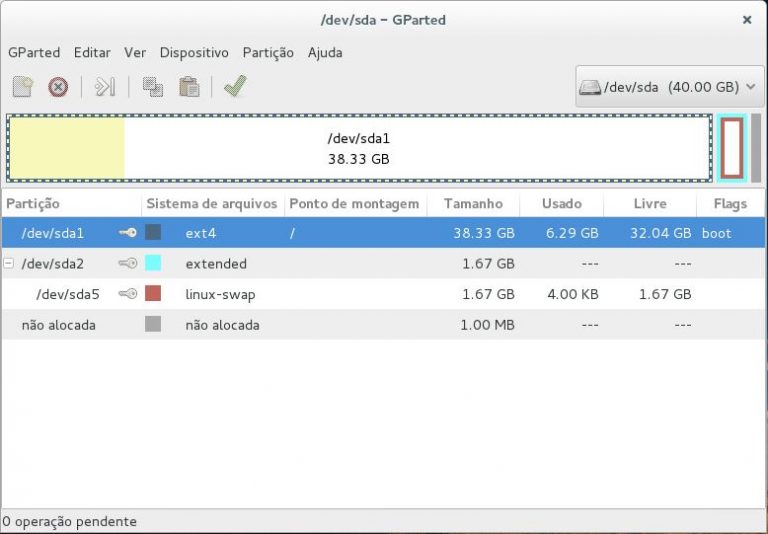The height and width of the screenshot is (534, 768).
Task: Click the resize/move partition toolbar icon
Action: tap(105, 87)
